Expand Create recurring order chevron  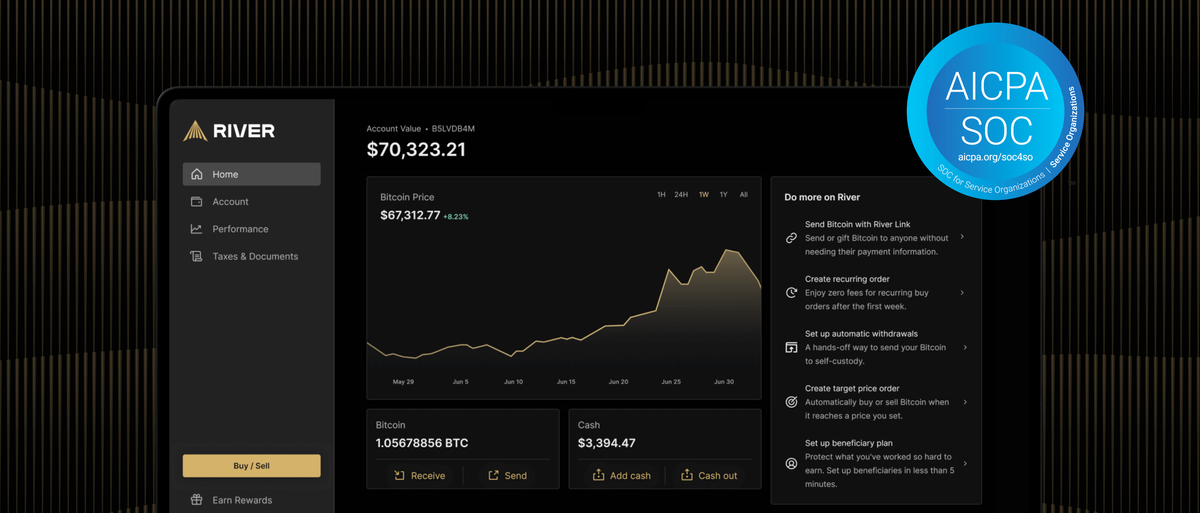point(962,293)
